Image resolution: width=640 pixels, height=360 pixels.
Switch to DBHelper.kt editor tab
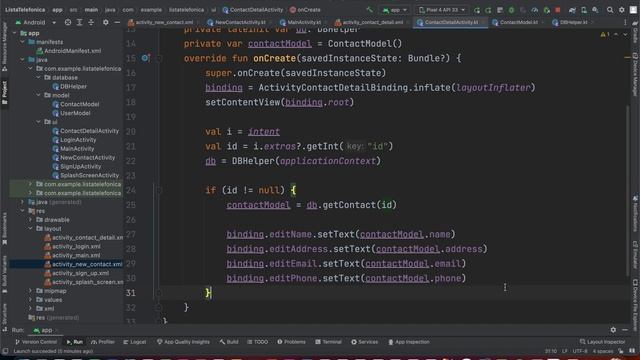click(571, 22)
